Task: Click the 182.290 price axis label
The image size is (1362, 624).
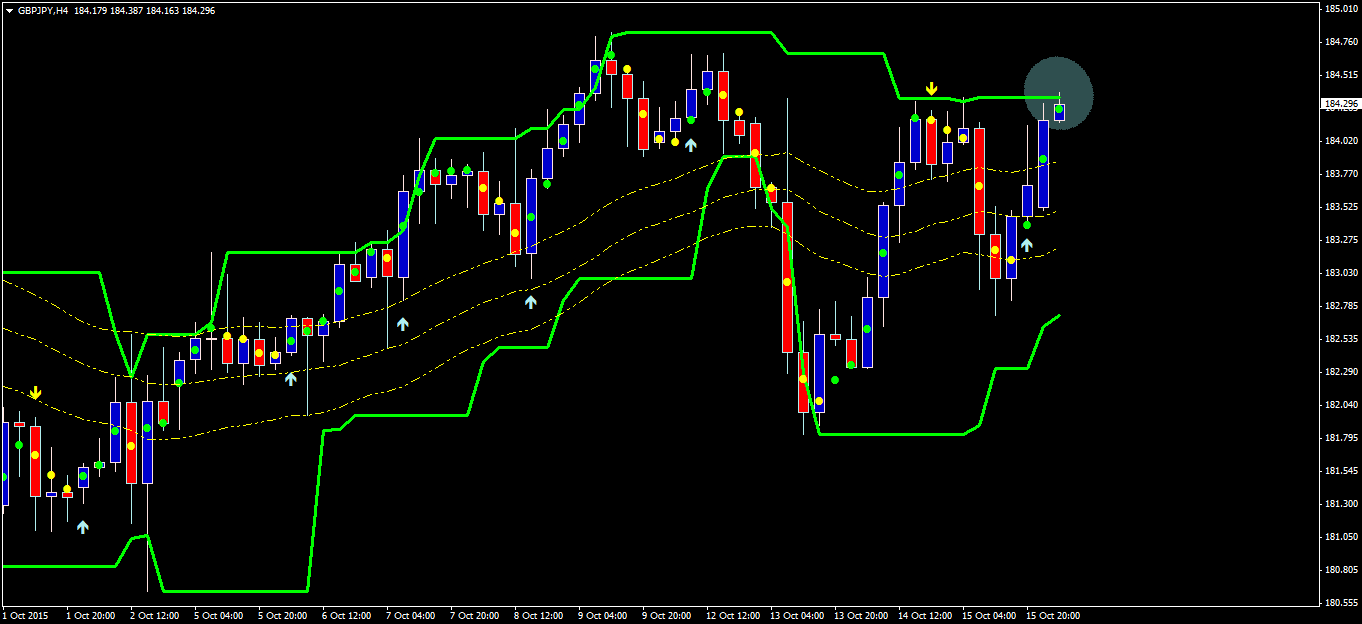Action: 1341,372
